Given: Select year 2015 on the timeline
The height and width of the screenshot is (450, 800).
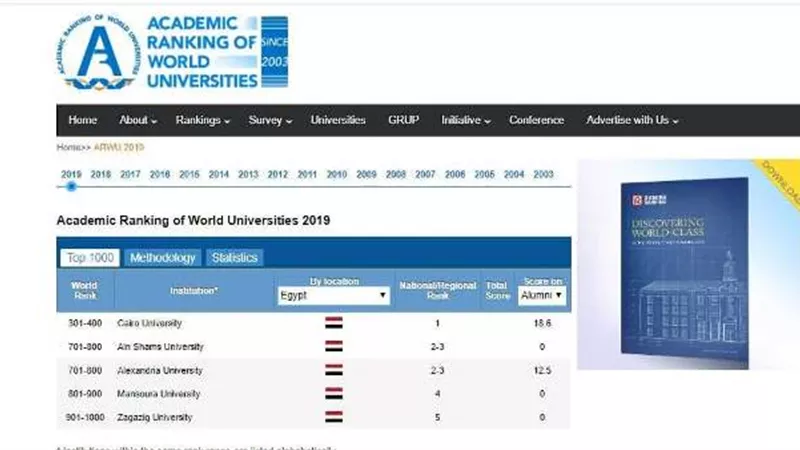Looking at the screenshot, I should tap(189, 174).
